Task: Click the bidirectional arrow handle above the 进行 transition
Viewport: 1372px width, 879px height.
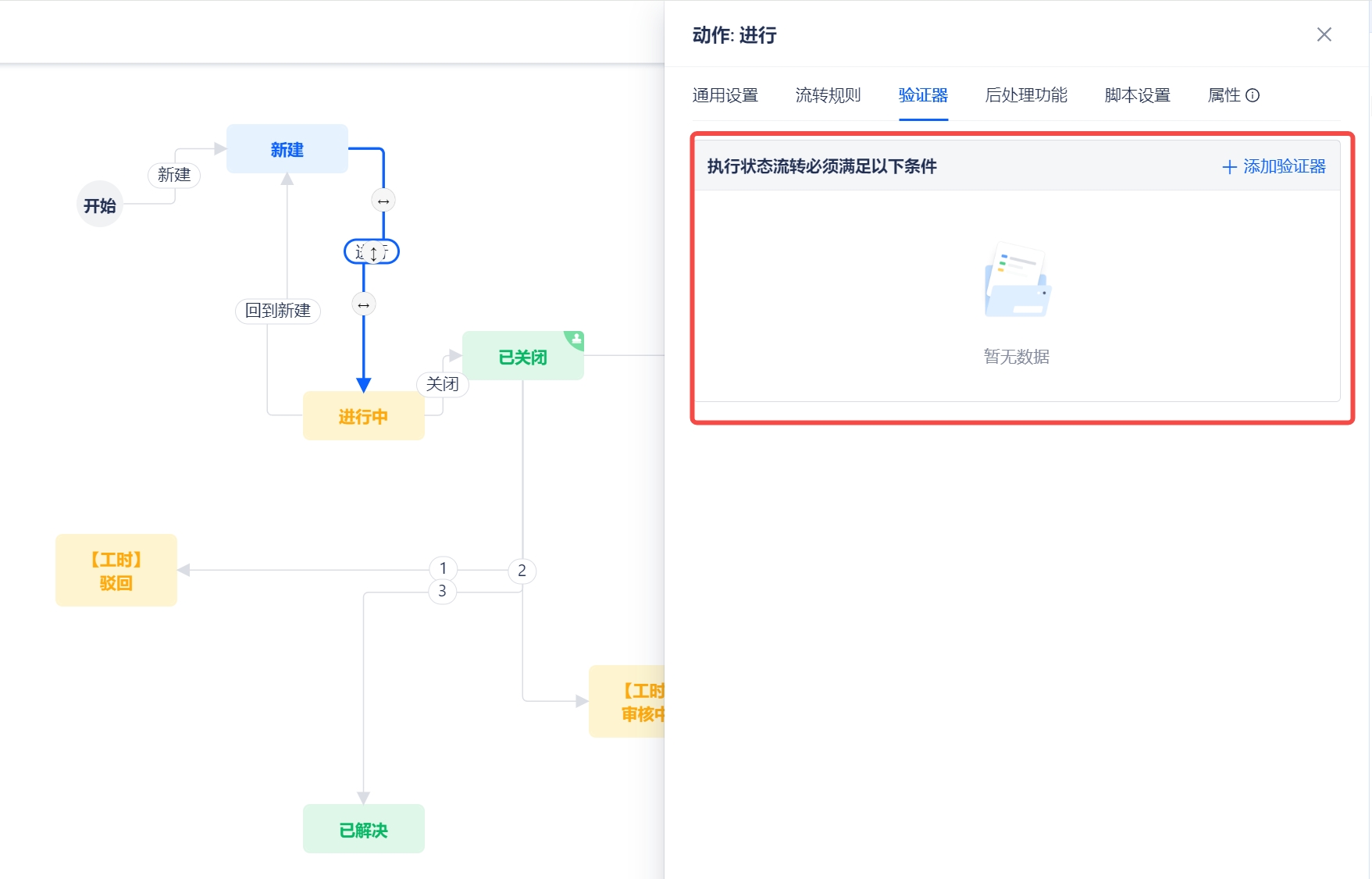Action: click(383, 200)
